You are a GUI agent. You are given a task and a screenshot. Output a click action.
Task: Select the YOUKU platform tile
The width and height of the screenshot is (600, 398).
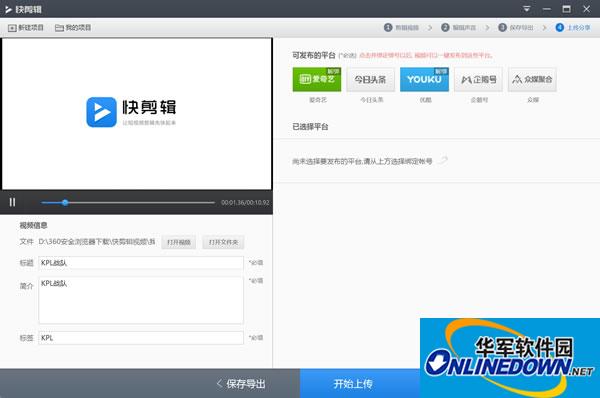tap(424, 79)
